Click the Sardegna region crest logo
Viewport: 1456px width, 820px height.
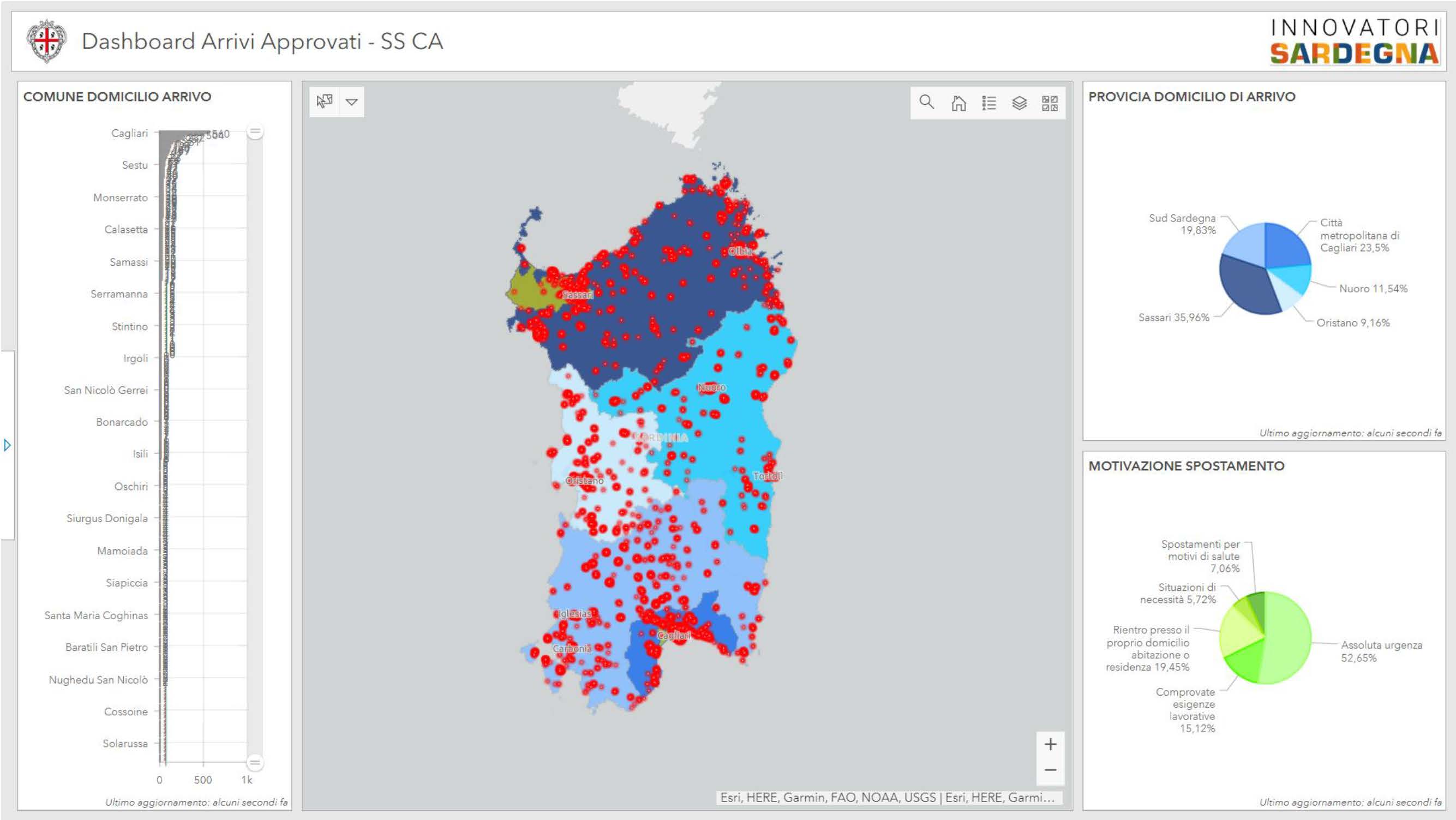coord(46,41)
